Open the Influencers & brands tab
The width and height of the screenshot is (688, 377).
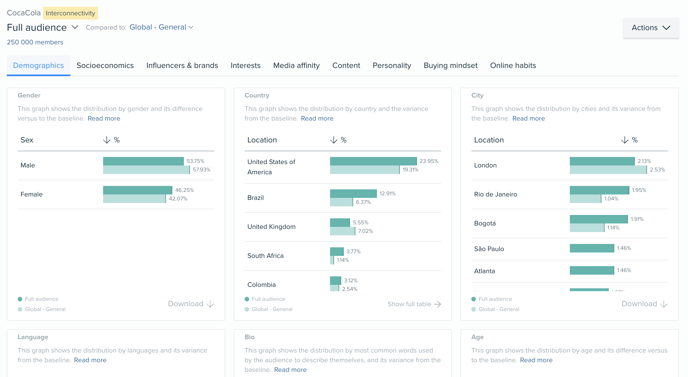tap(182, 65)
